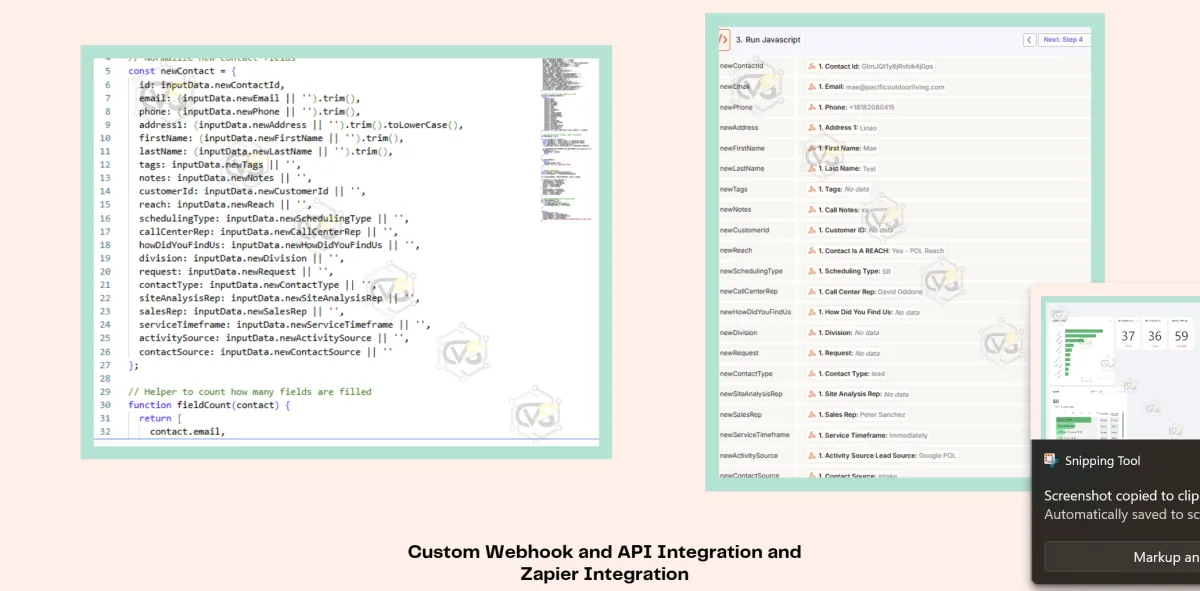Open the Snipping Tool screenshot preview thumbnail
The height and width of the screenshot is (591, 1200).
click(1120, 366)
